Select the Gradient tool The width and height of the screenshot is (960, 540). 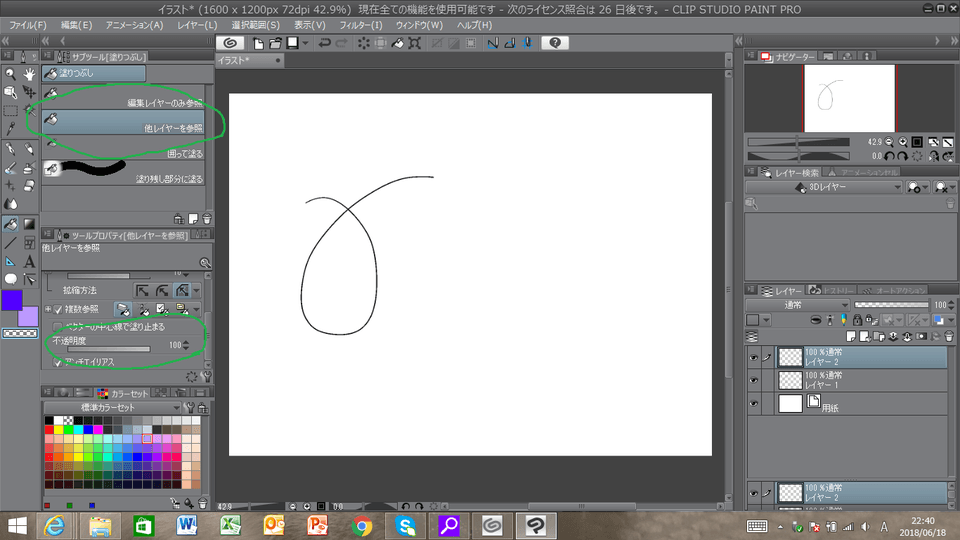pyautogui.click(x=29, y=224)
